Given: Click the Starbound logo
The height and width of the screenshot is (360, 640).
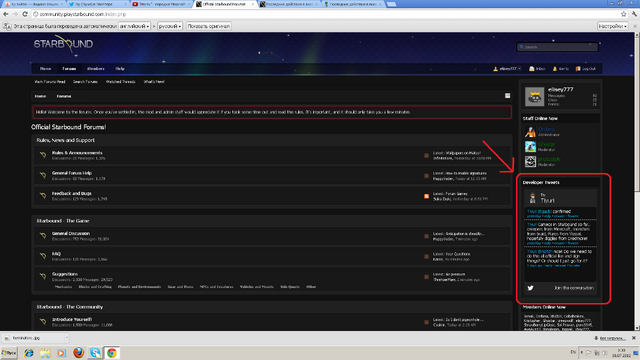Looking at the screenshot, I should [x=63, y=44].
